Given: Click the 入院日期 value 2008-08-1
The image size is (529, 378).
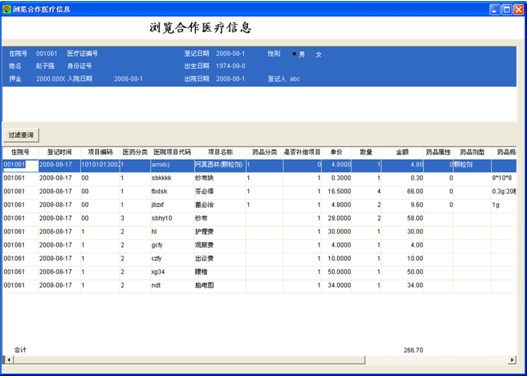Looking at the screenshot, I should pyautogui.click(x=128, y=79).
